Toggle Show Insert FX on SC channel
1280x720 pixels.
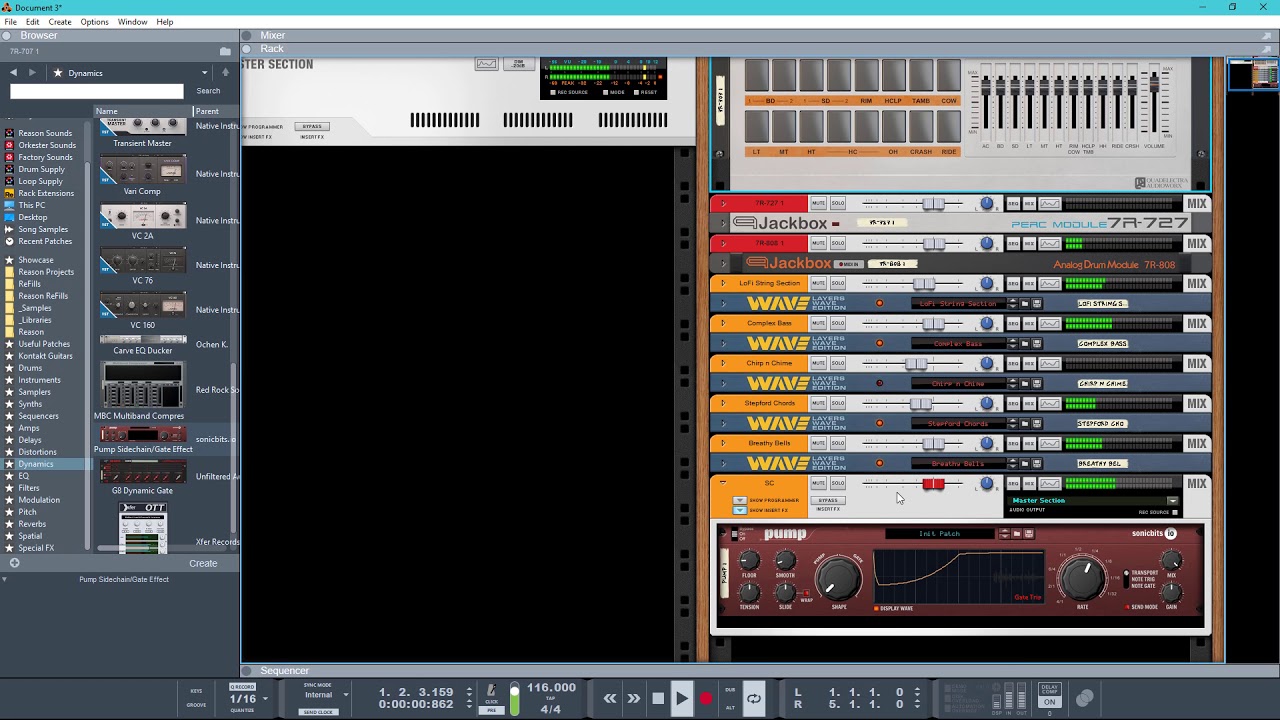(x=740, y=510)
